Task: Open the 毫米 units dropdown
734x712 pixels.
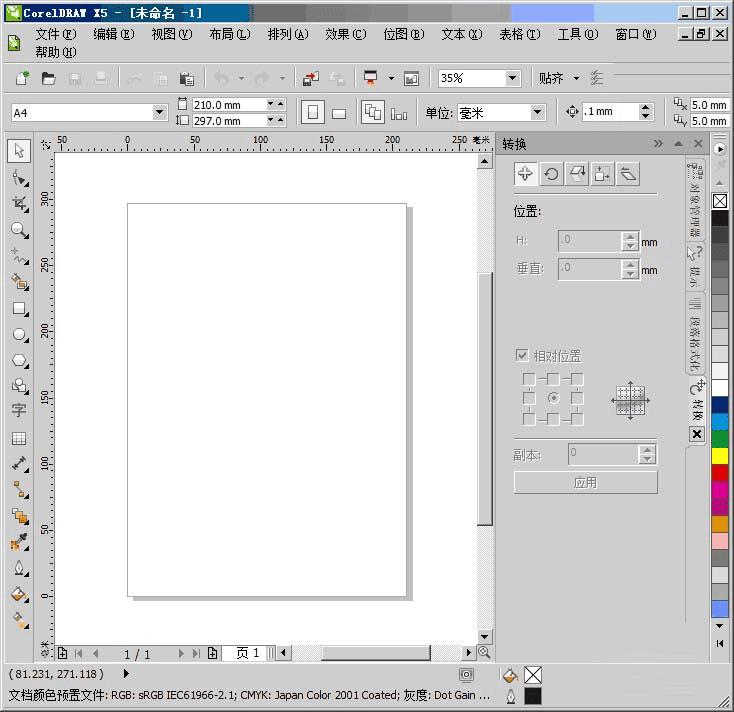Action: click(537, 113)
